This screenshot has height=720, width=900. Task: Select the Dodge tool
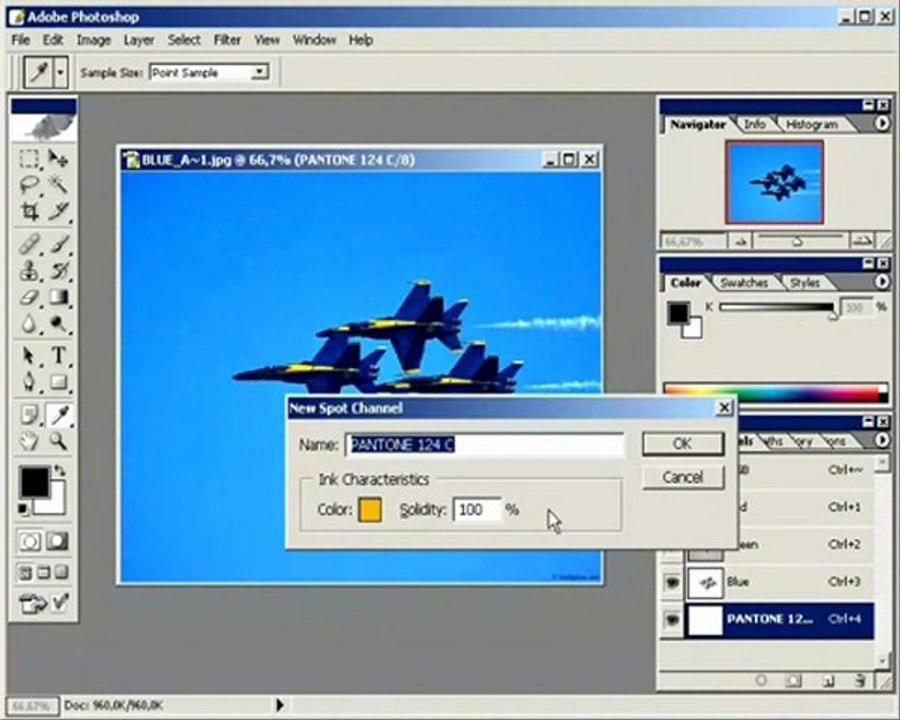point(59,324)
